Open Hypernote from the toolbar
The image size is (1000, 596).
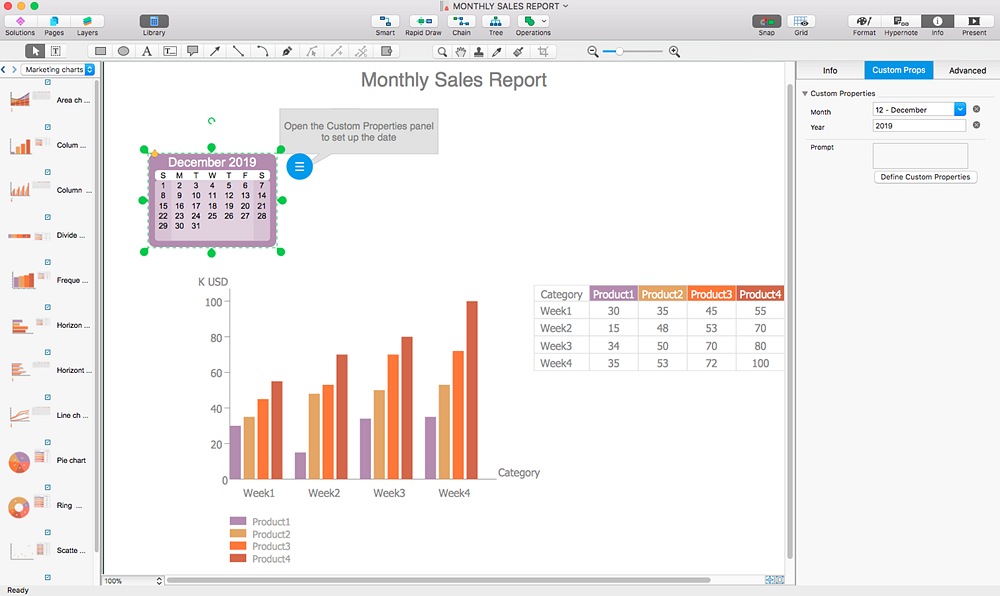[903, 21]
